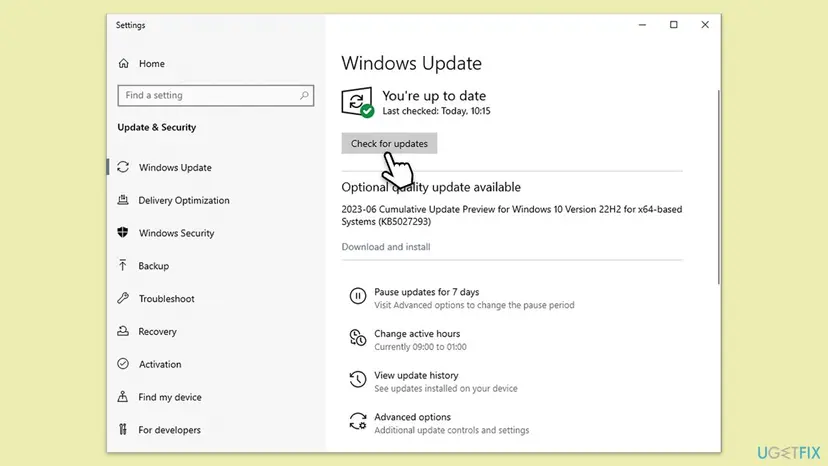The image size is (828, 466).
Task: Click the Home house icon
Action: coord(124,63)
